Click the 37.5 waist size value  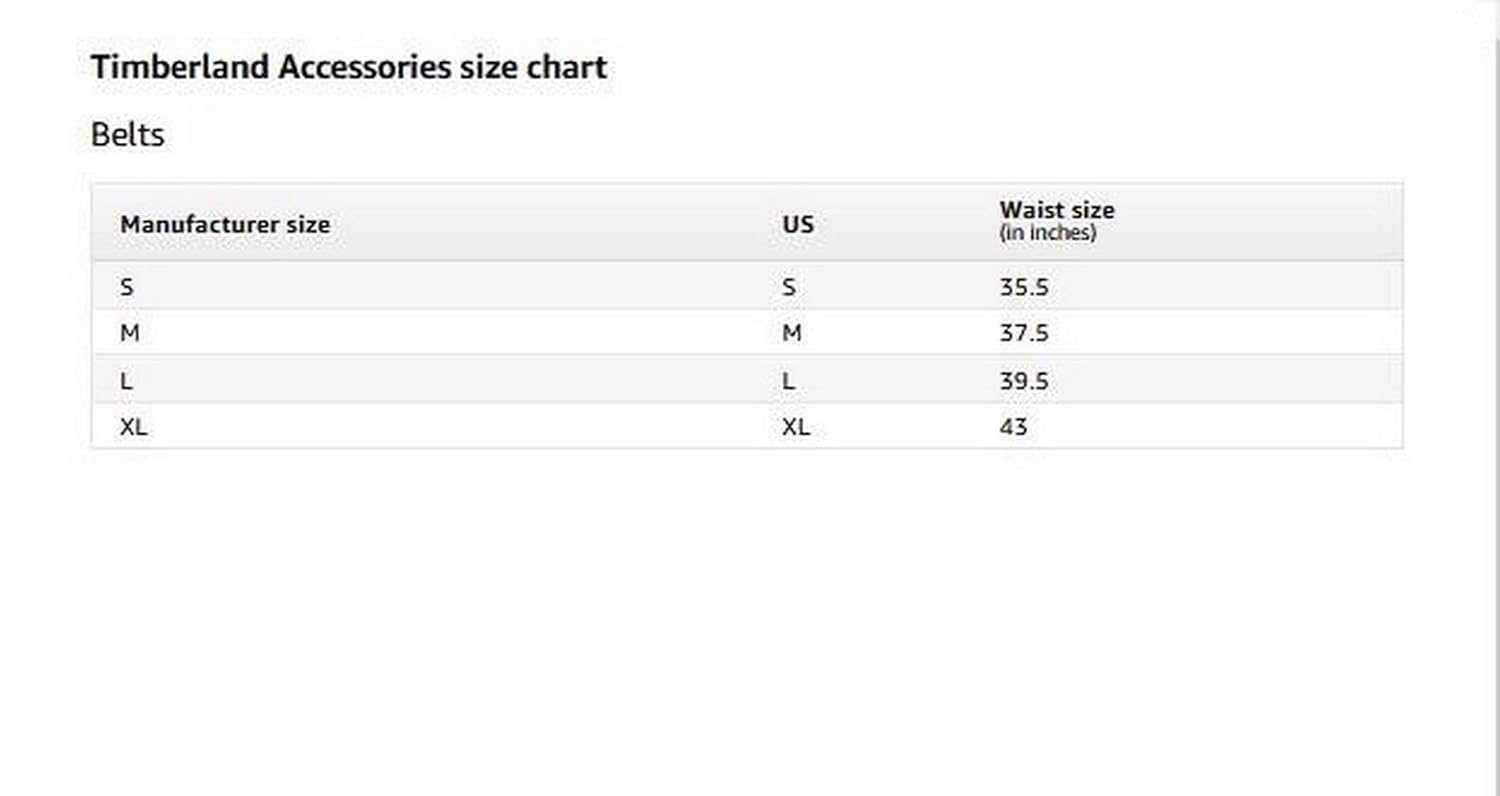[x=1023, y=334]
